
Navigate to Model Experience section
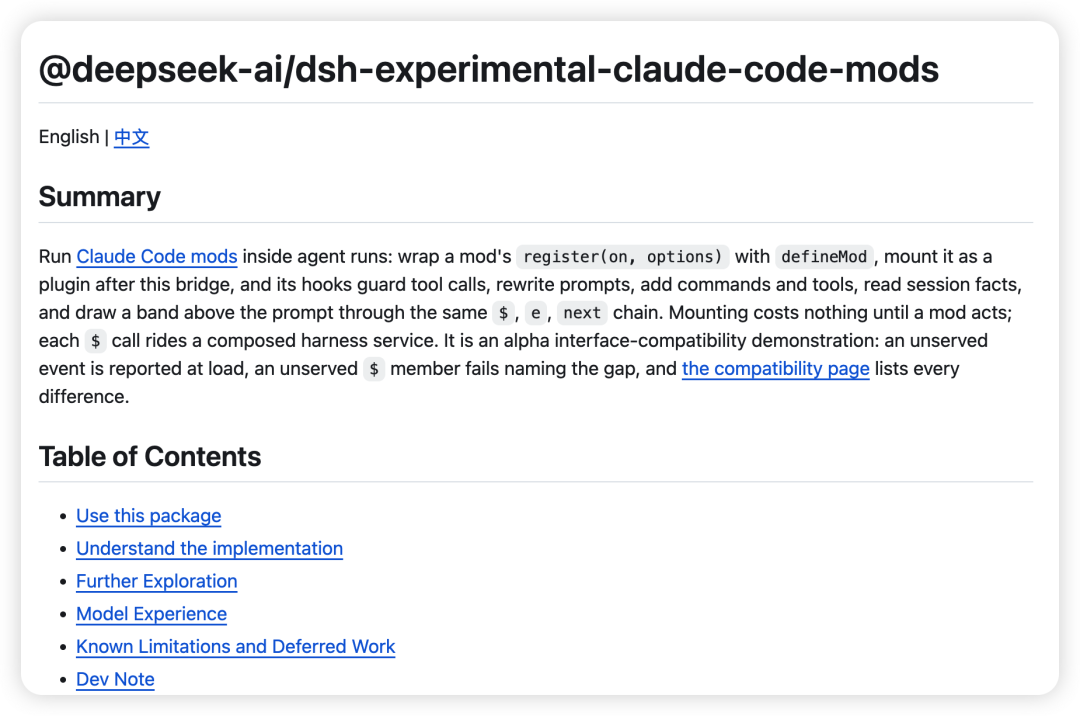pyautogui.click(x=152, y=614)
